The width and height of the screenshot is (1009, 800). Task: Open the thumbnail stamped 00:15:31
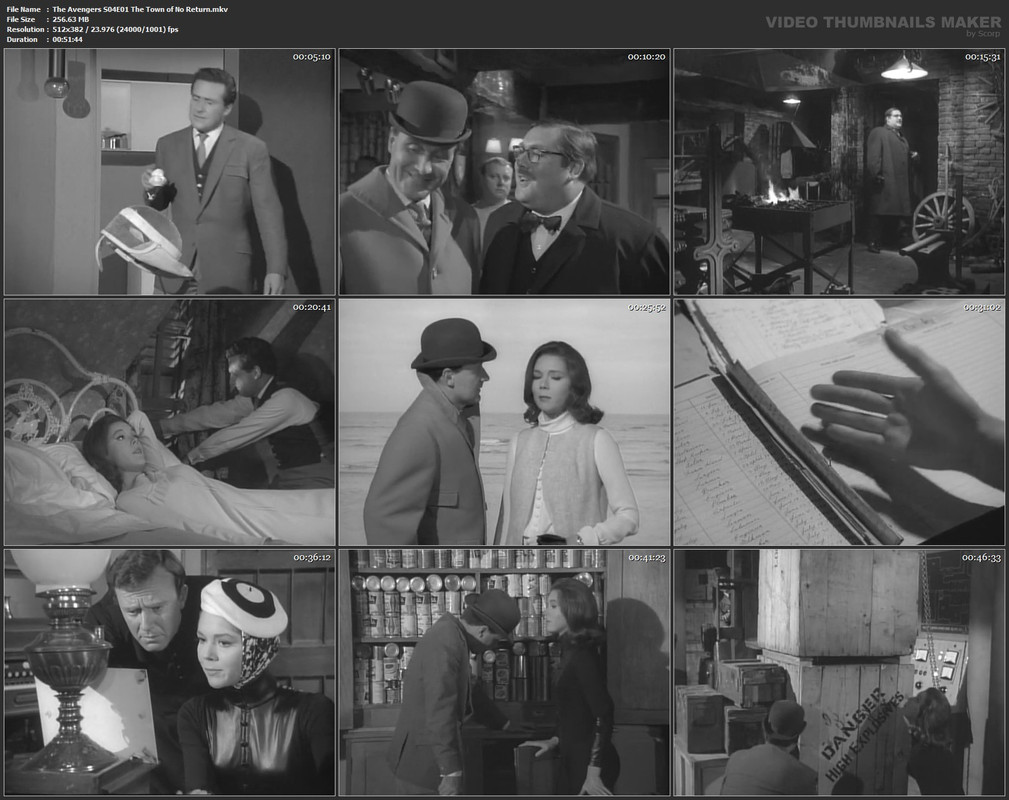coord(839,172)
